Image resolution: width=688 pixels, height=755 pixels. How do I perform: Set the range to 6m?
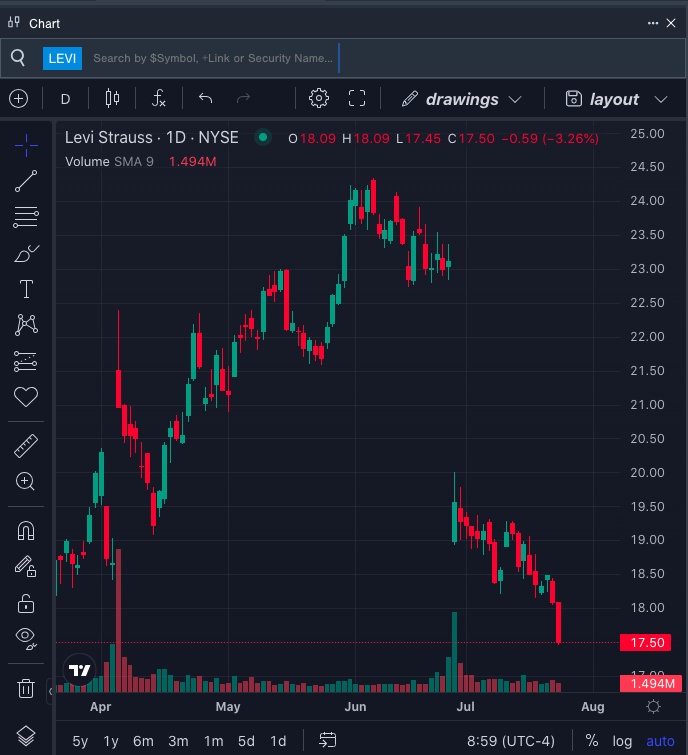(143, 741)
